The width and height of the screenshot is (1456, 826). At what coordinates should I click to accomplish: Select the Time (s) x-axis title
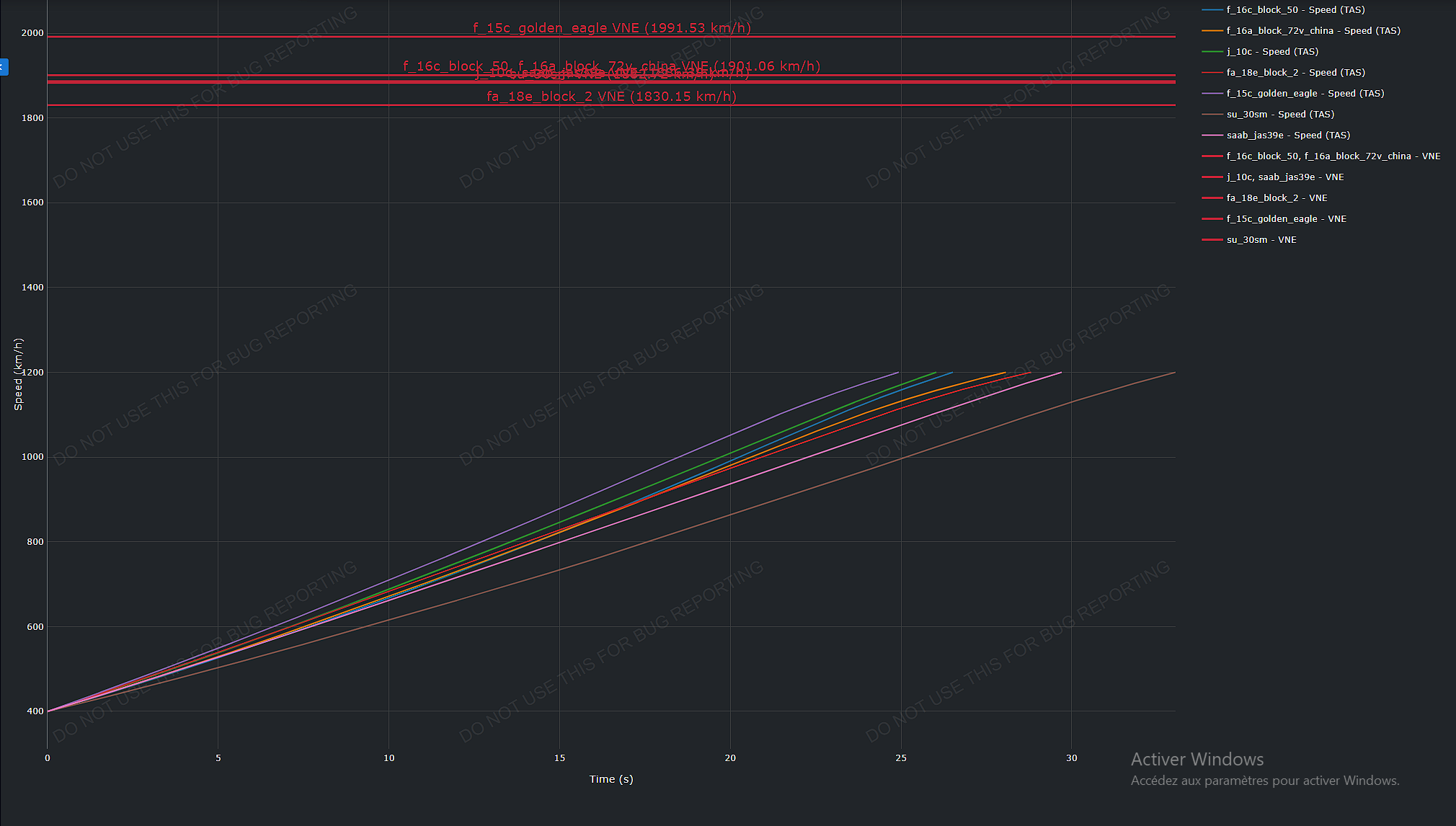[x=611, y=779]
